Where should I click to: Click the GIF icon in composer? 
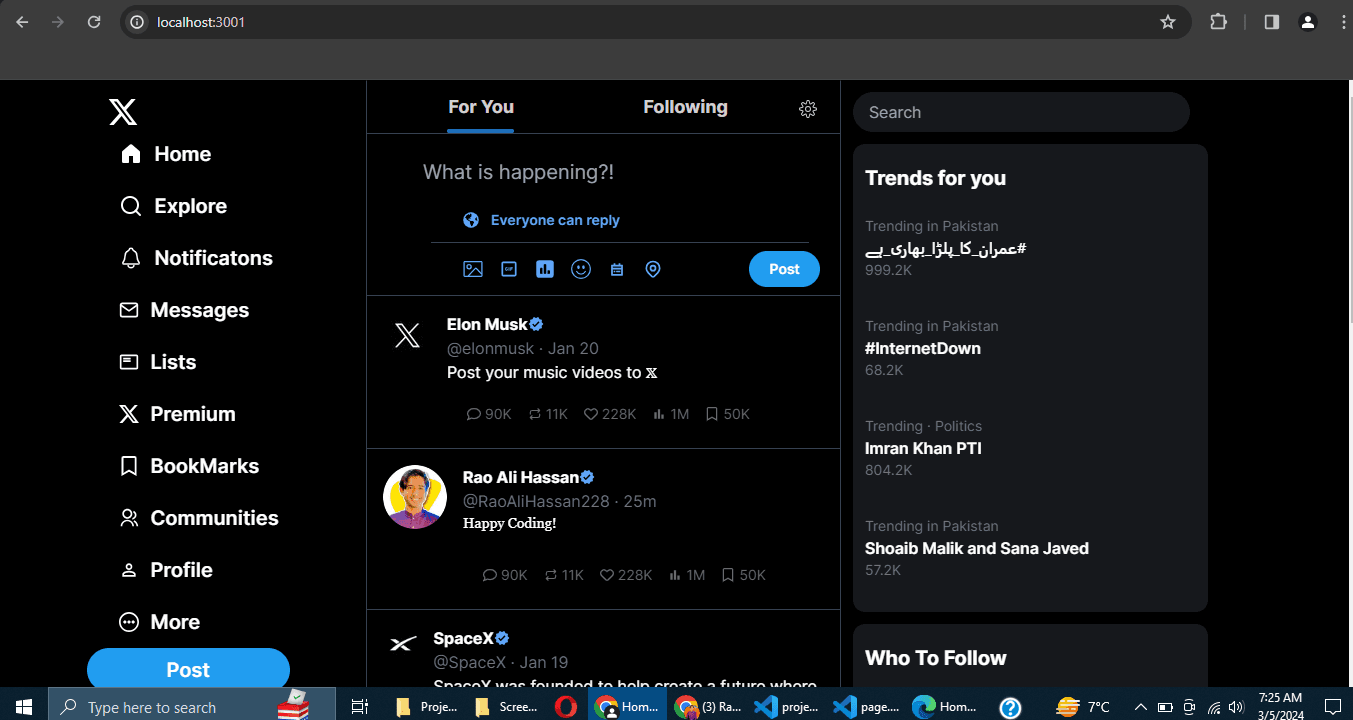(509, 269)
